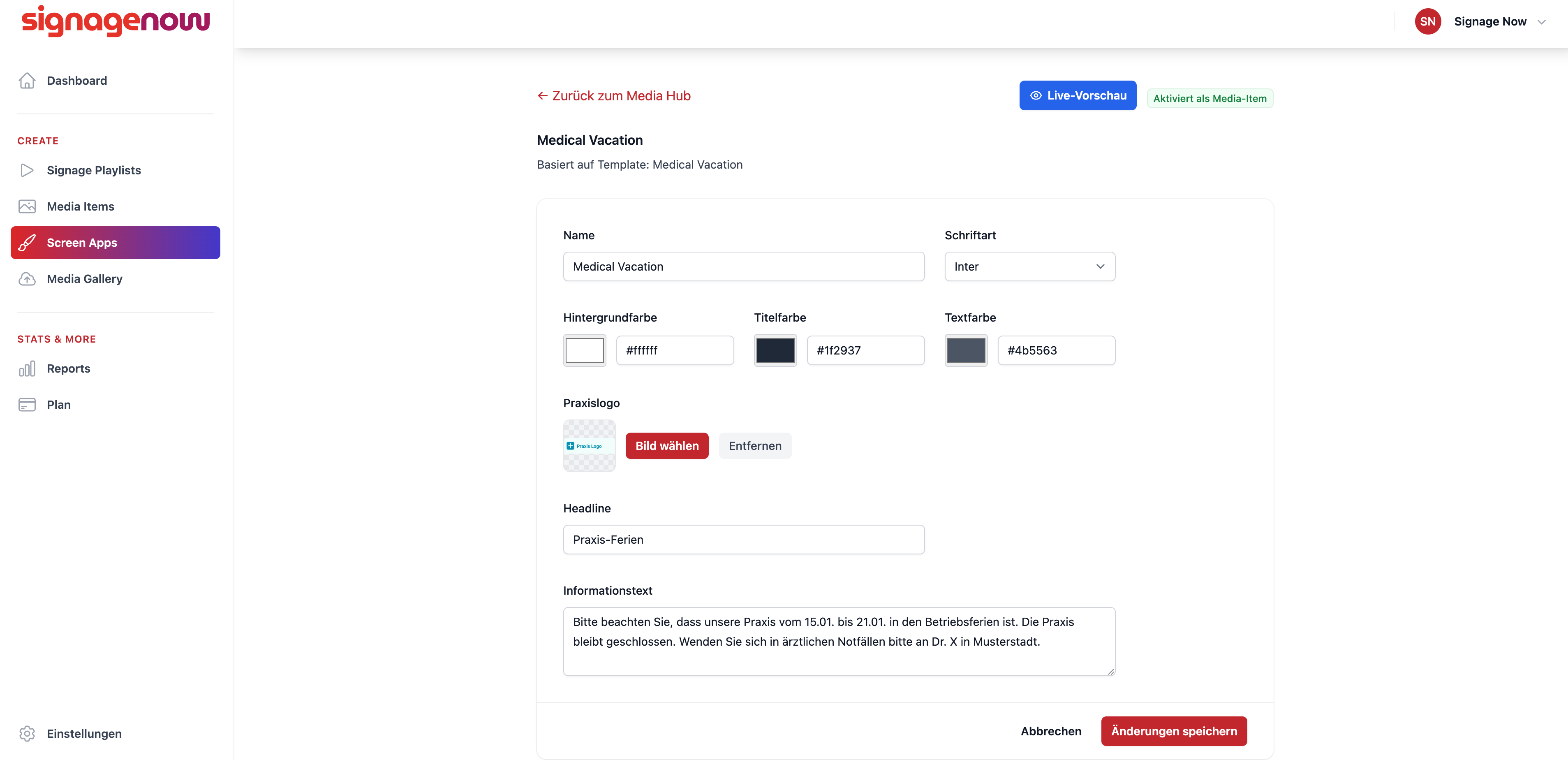Click the SN user avatar

tap(1427, 21)
